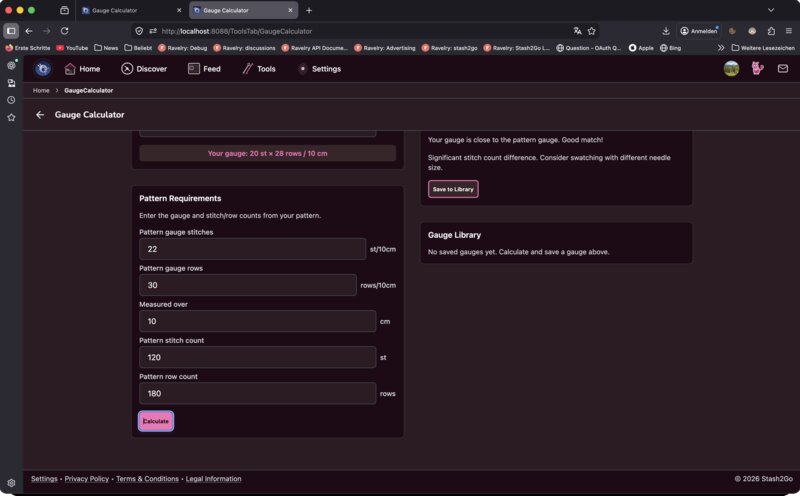Open the YouTube bookmark
This screenshot has height=496, width=800.
tap(72, 48)
